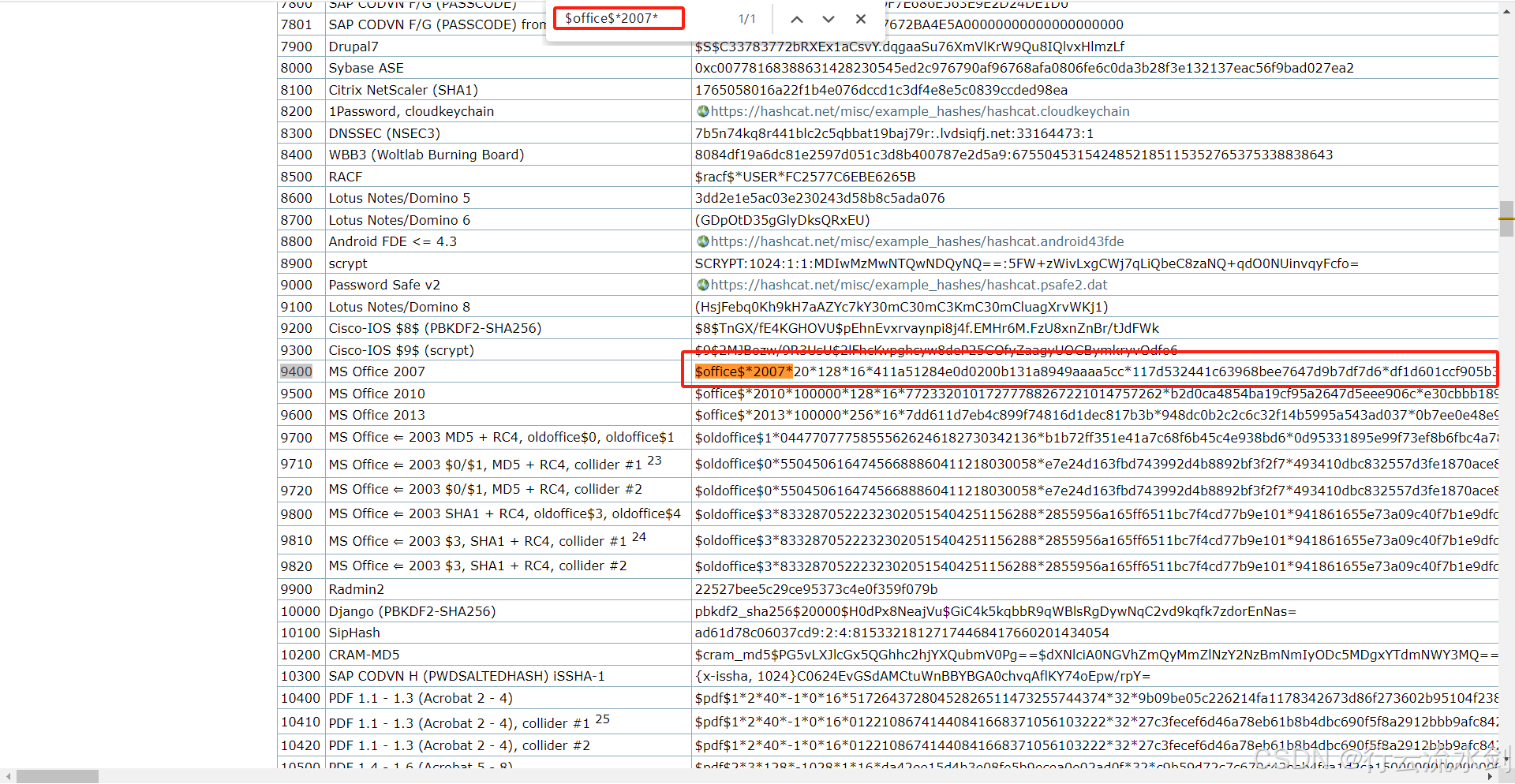The image size is (1515, 784).
Task: Click globe icon beside cloudkeychain link
Action: [x=702, y=112]
